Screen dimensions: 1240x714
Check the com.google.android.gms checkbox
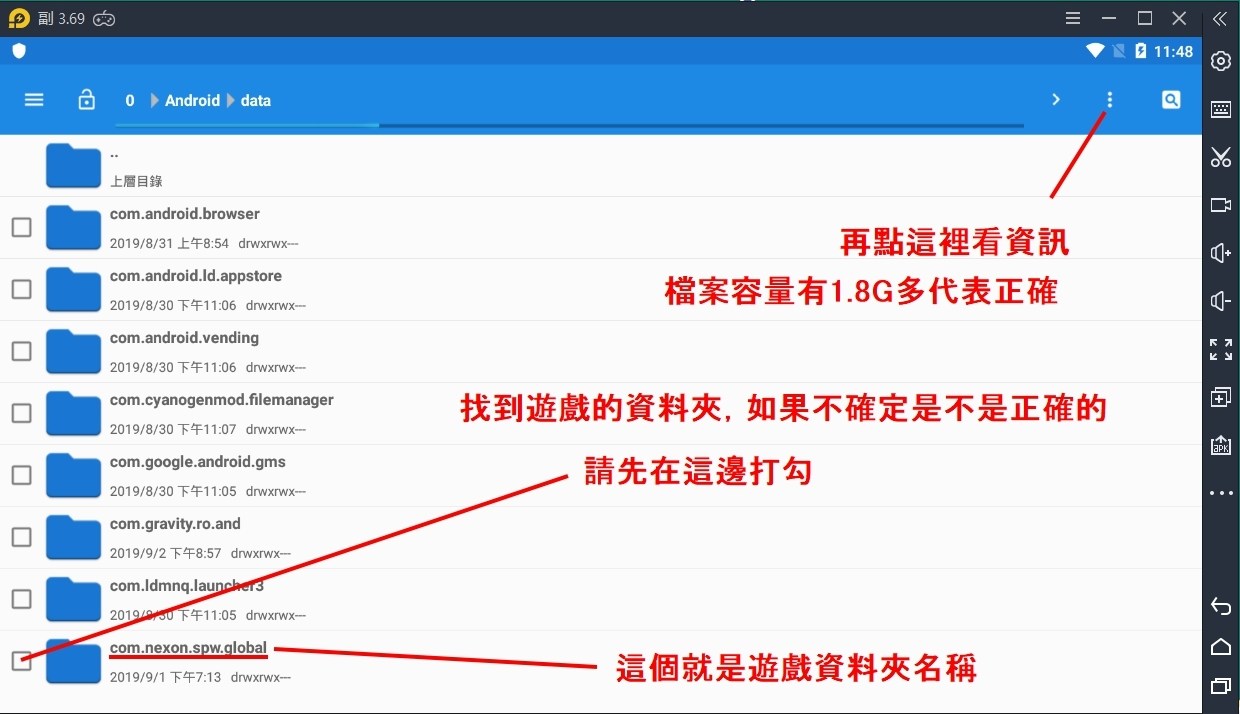[21, 476]
